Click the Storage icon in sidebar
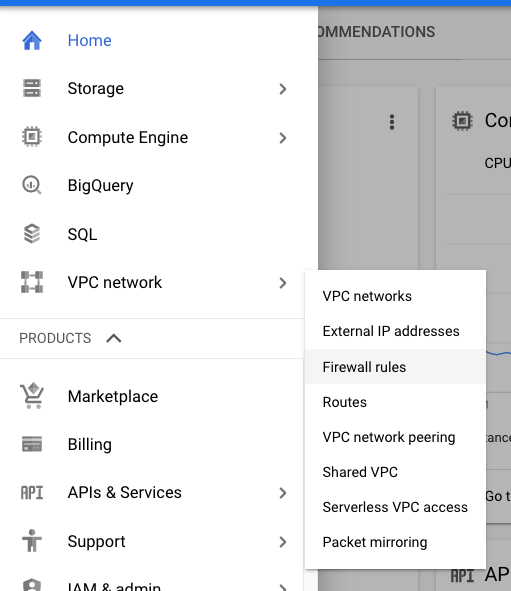 click(x=32, y=88)
